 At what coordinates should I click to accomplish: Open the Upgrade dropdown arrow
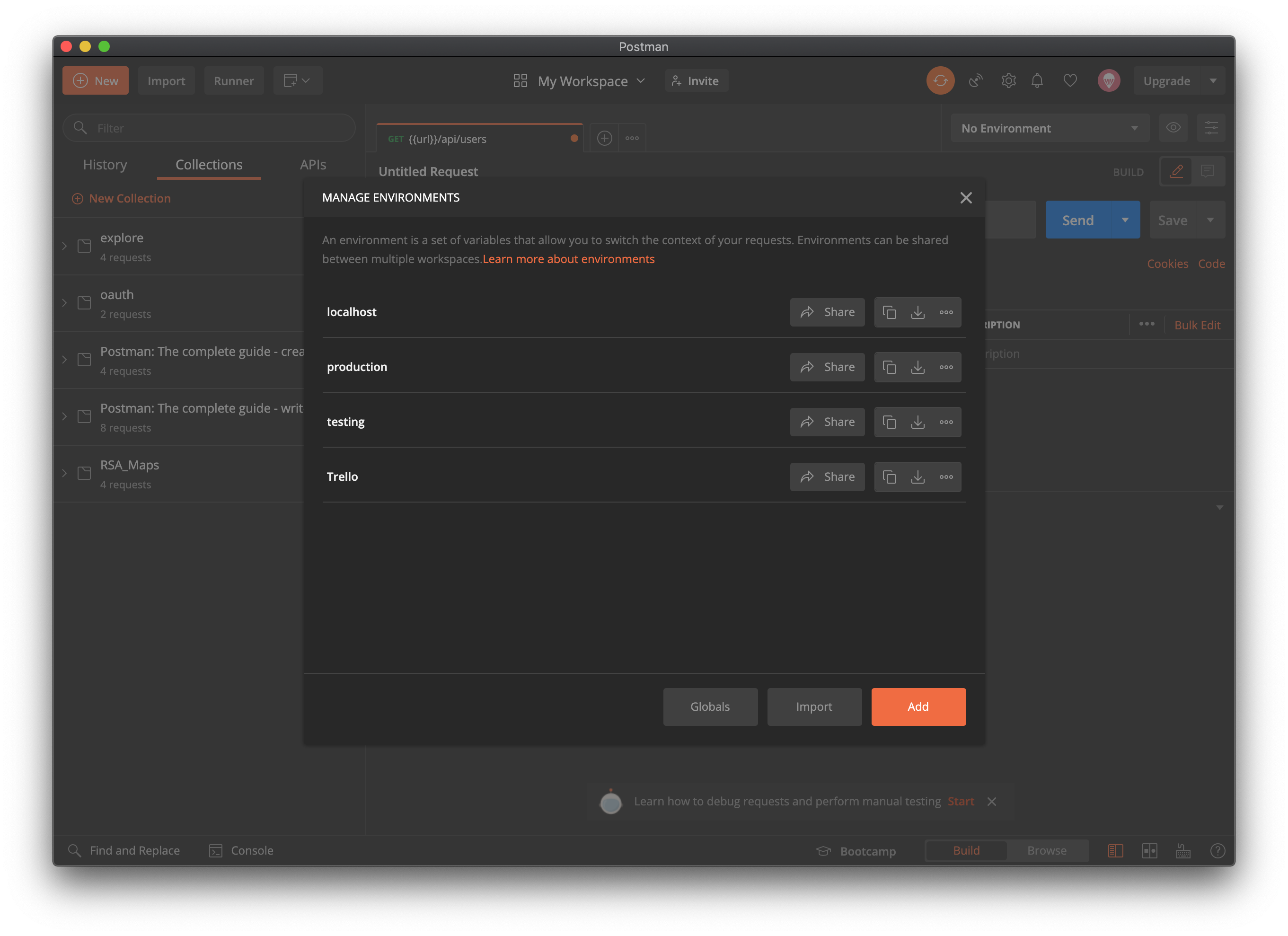pos(1212,80)
